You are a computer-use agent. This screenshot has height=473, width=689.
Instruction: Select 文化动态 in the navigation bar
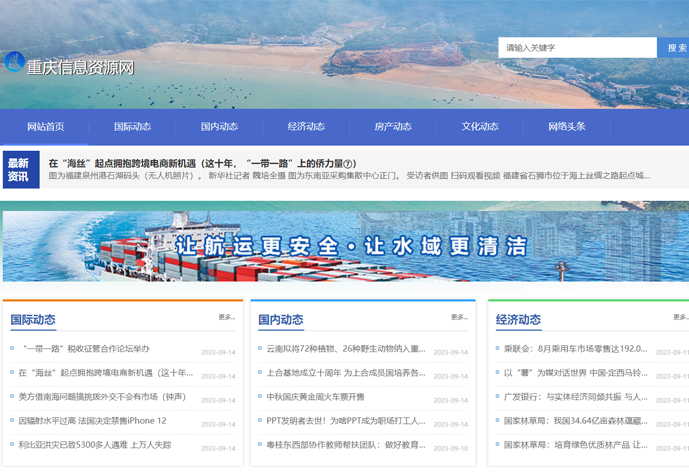[479, 127]
